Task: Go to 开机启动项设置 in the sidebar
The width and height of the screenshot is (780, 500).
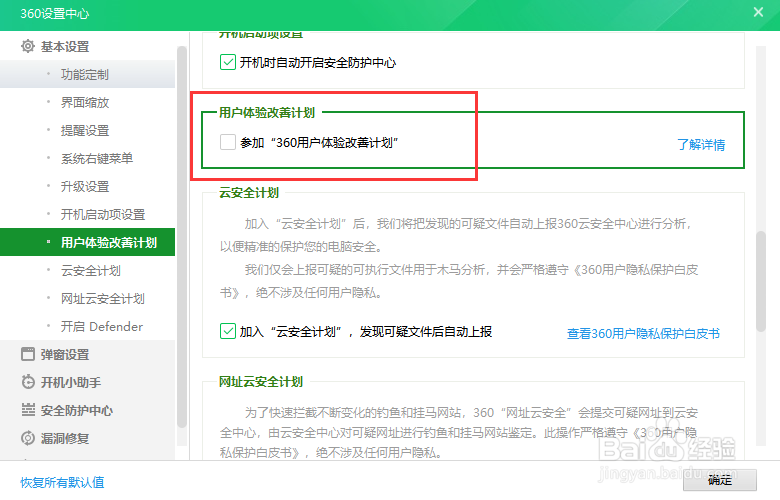Action: (88, 214)
